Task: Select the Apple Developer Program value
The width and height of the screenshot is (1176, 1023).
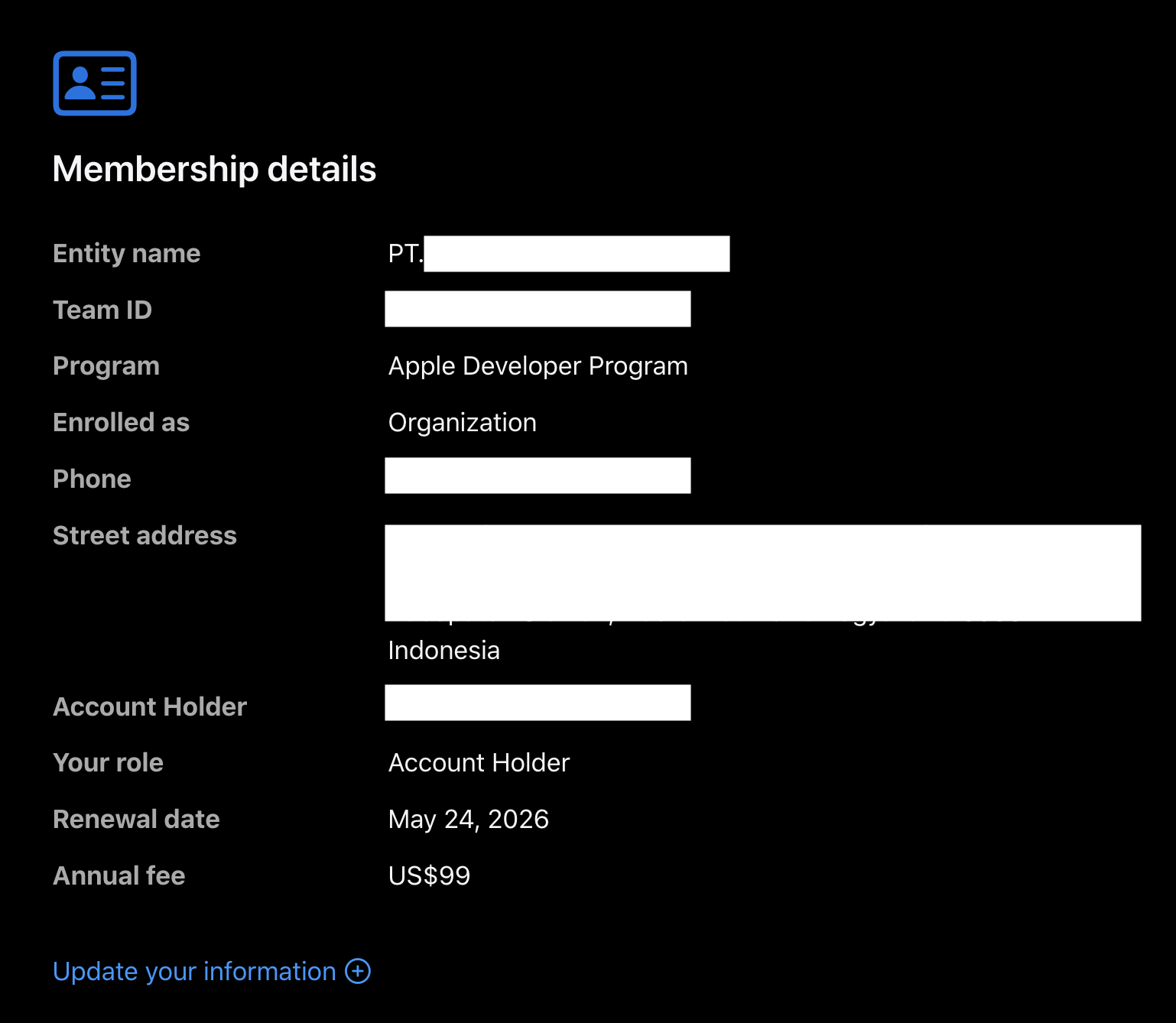Action: (538, 366)
